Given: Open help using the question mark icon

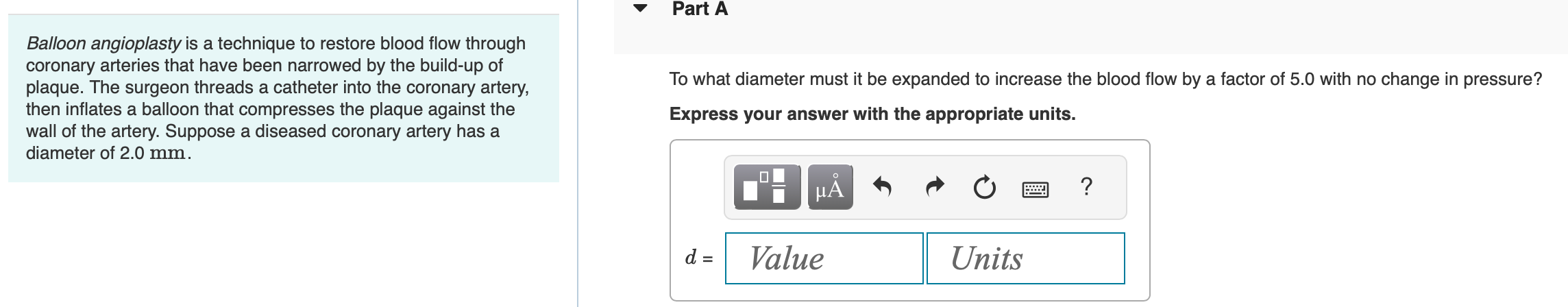Looking at the screenshot, I should (x=1086, y=186).
